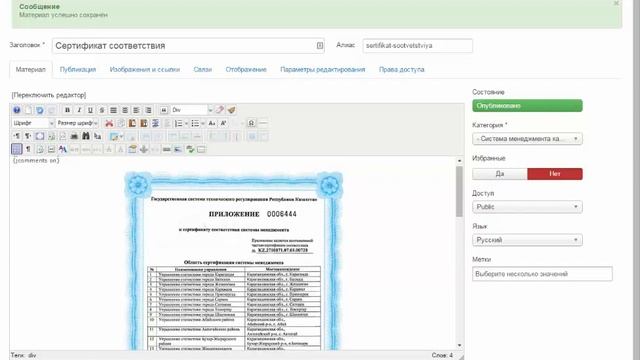Toggle fullscreen editor mode
This screenshot has width=640, height=360.
tap(40, 136)
